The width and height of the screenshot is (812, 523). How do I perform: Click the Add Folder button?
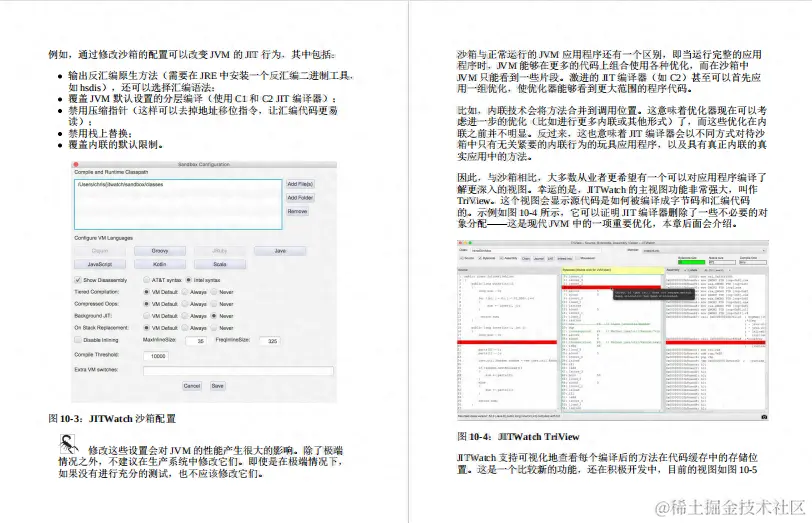(x=300, y=198)
